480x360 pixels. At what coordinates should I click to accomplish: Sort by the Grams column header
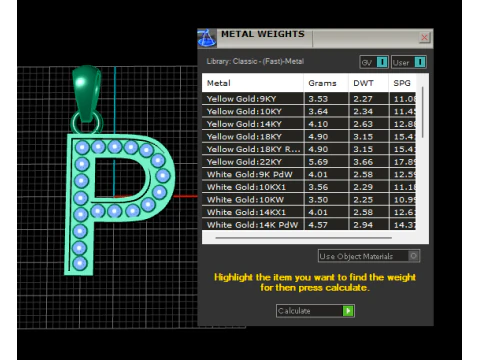coord(326,83)
